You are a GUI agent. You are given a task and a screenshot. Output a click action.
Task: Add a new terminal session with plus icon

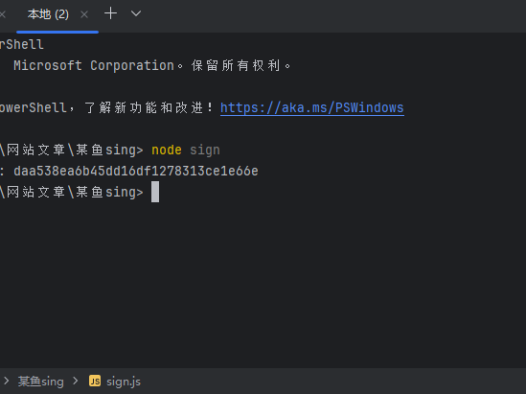pyautogui.click(x=110, y=14)
